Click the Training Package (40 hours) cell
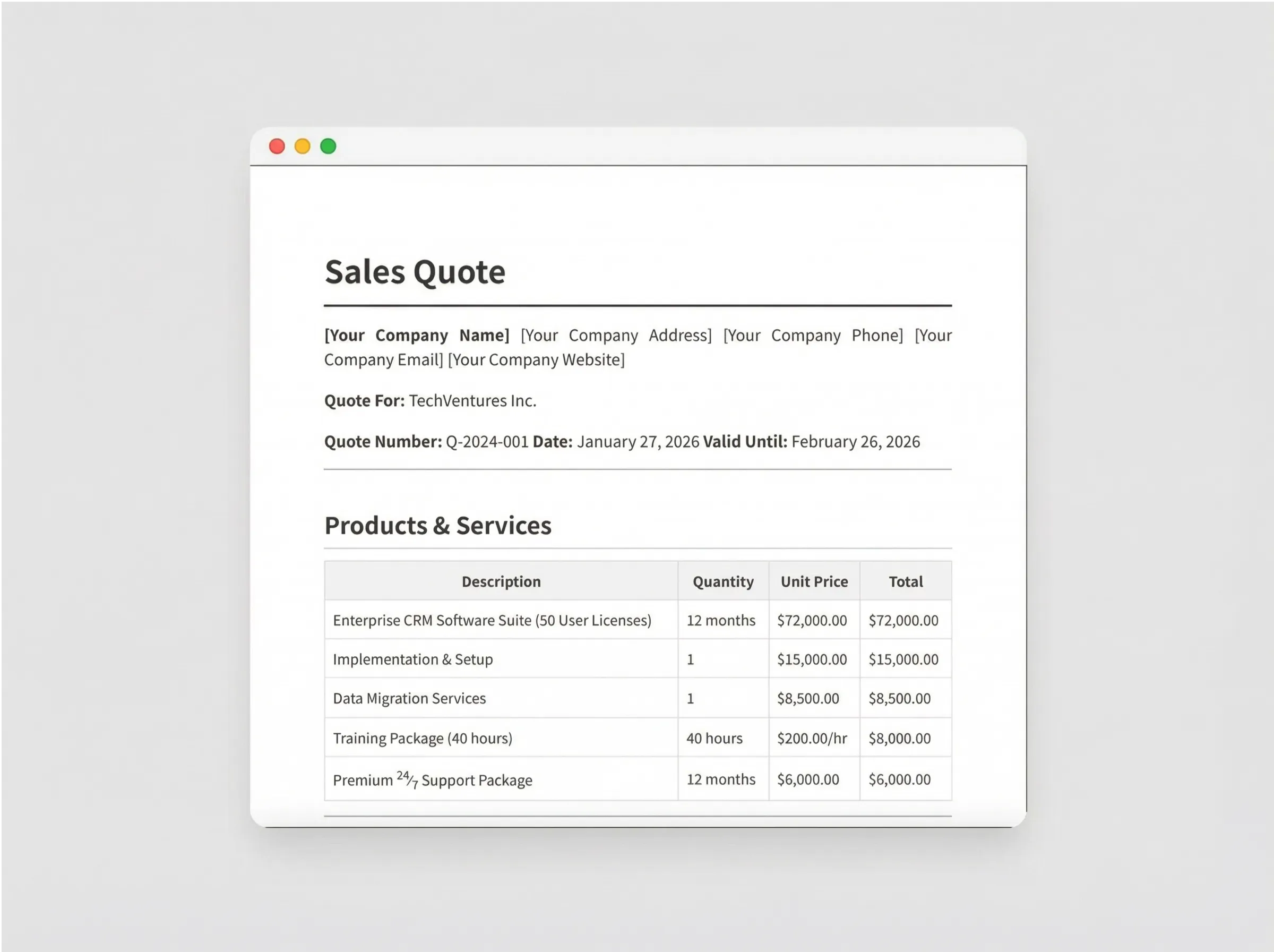Viewport: 1274px width, 952px height. [422, 739]
